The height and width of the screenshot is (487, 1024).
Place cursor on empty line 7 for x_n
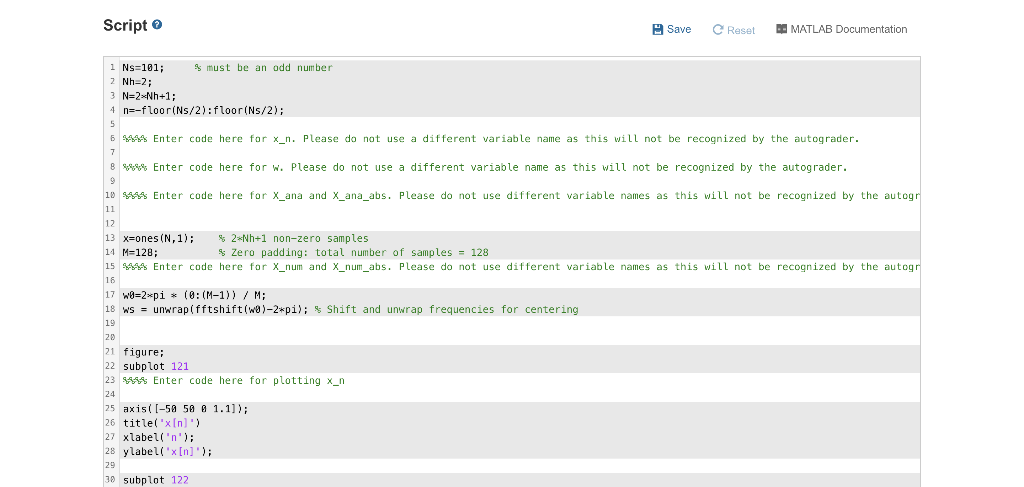[520, 153]
